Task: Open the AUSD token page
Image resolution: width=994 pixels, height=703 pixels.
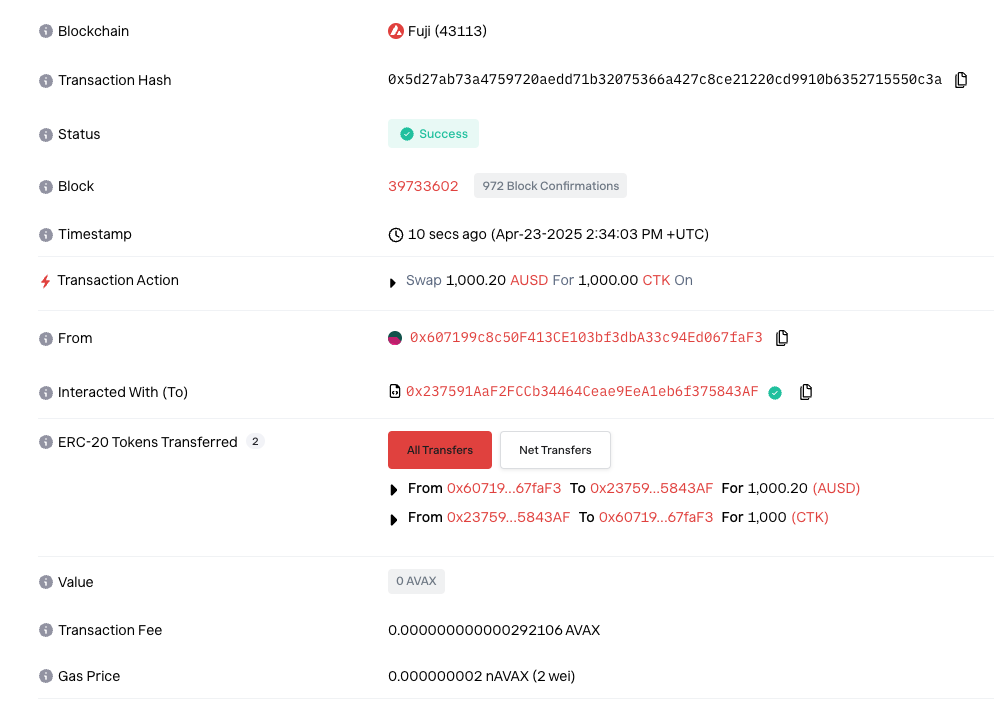Action: click(835, 488)
